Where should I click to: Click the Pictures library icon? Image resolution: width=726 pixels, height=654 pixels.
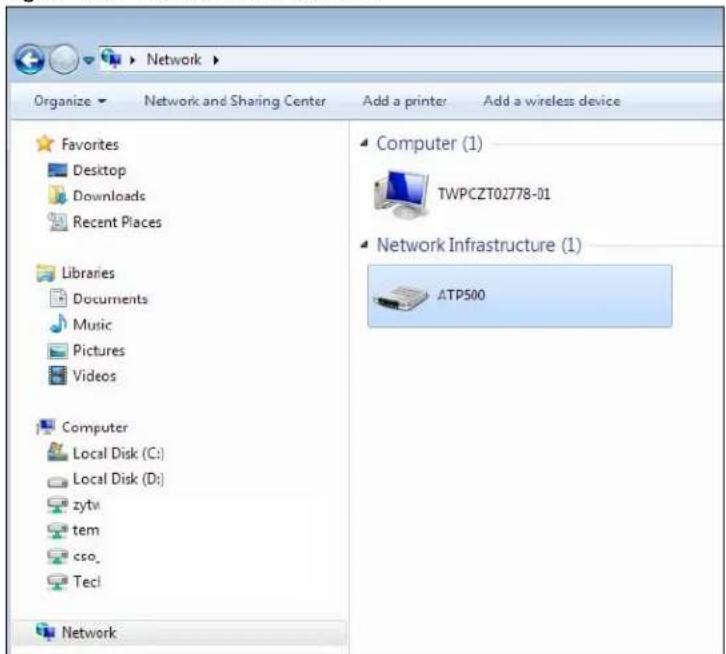[57, 351]
